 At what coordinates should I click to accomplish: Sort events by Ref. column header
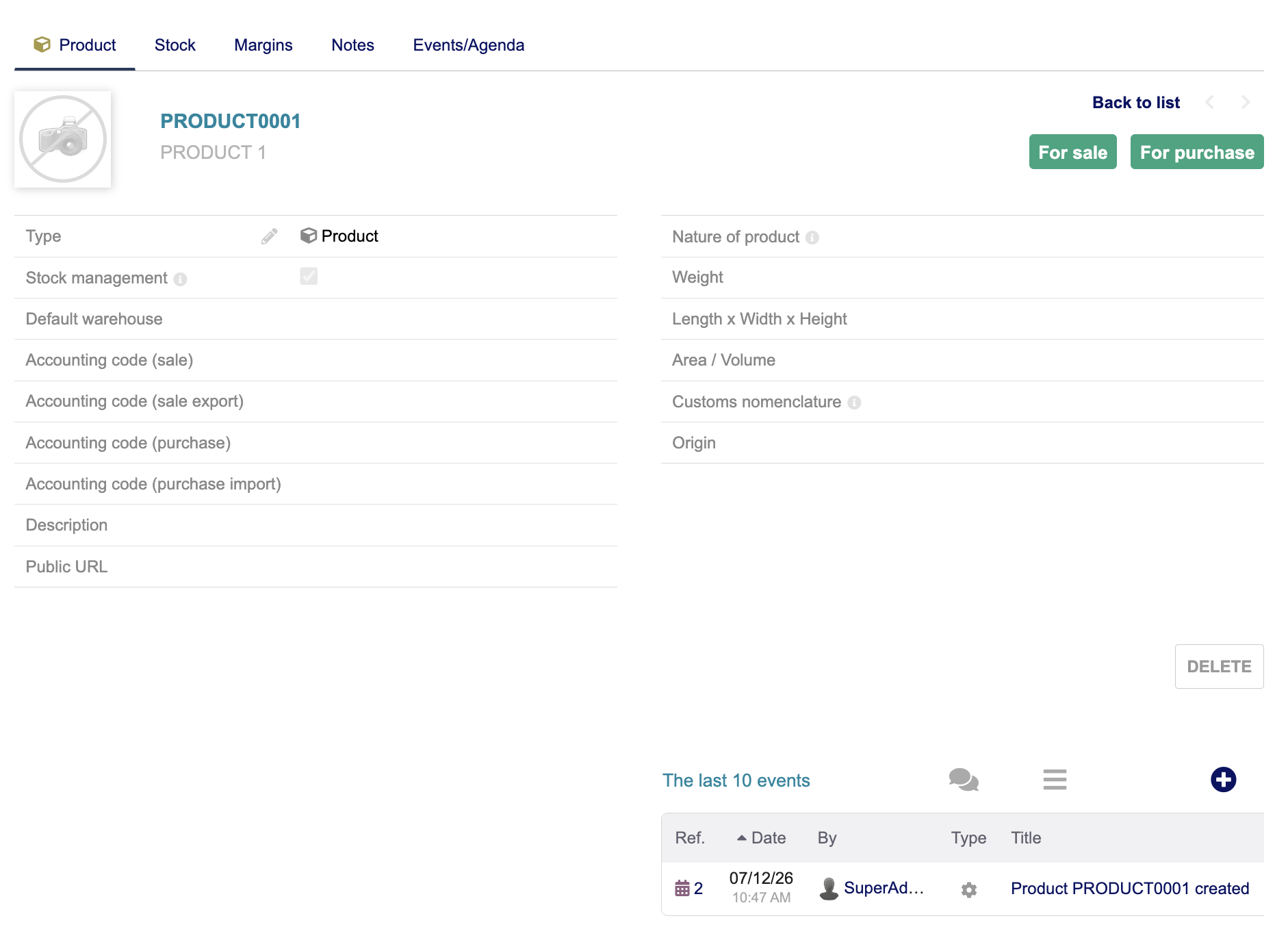click(x=690, y=838)
